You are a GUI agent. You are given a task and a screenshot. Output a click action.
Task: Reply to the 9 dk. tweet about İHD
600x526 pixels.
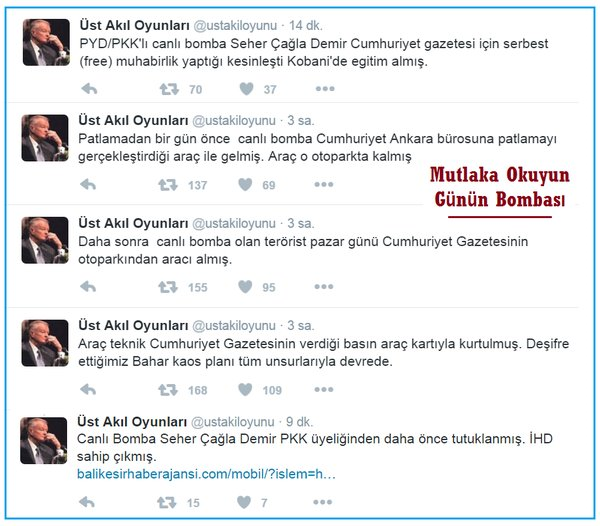(x=87, y=502)
